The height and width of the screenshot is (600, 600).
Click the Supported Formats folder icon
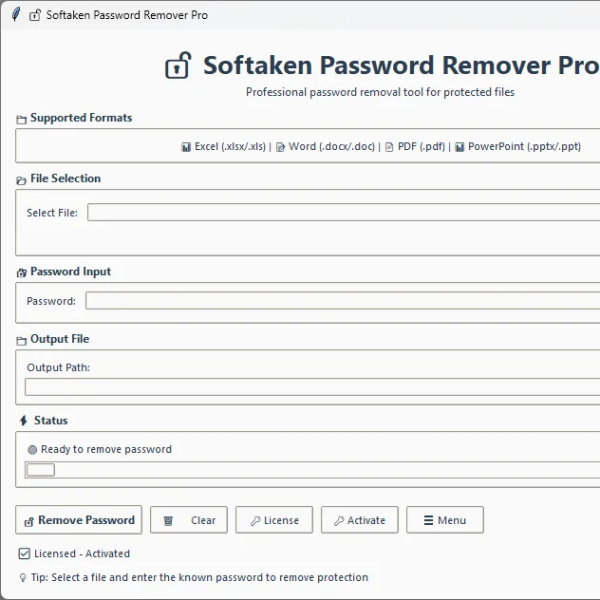[x=21, y=119]
